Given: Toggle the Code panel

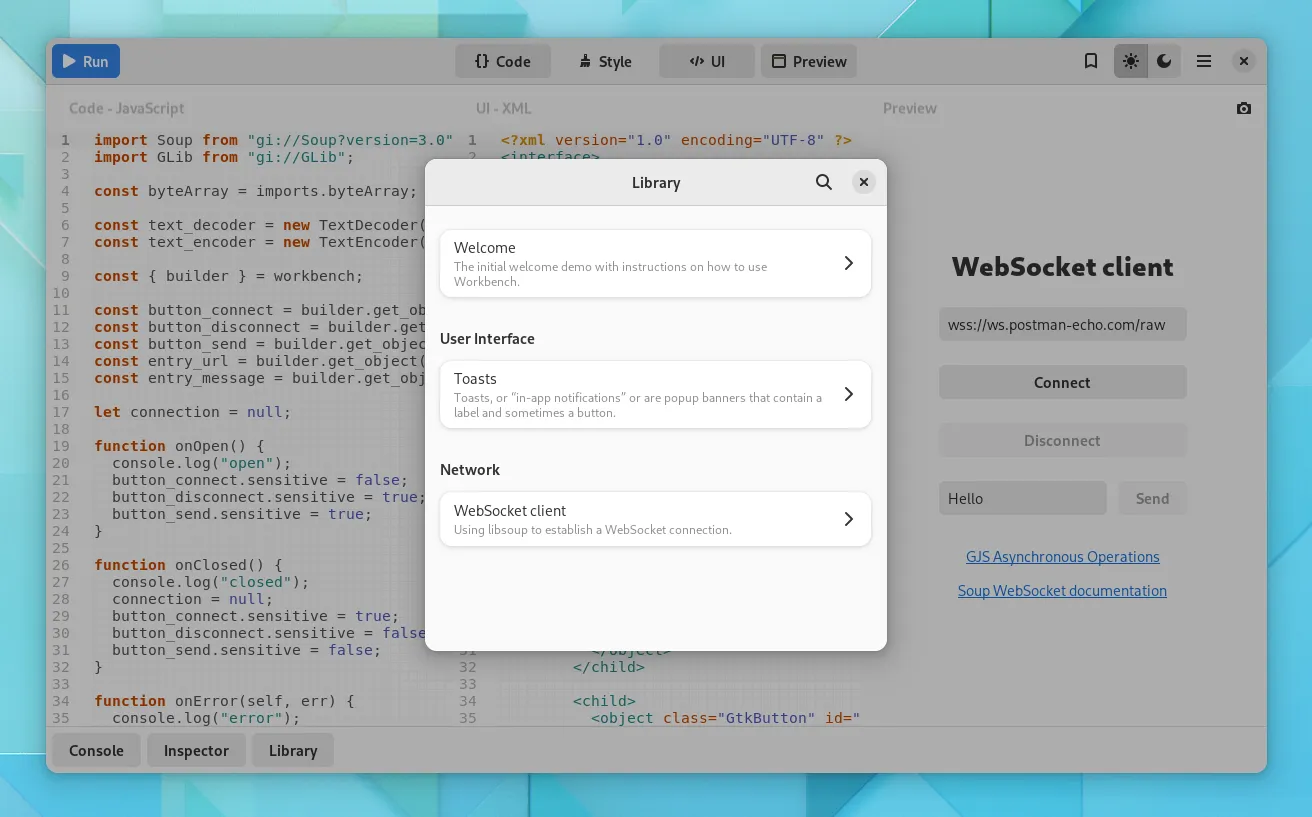Looking at the screenshot, I should 503,61.
